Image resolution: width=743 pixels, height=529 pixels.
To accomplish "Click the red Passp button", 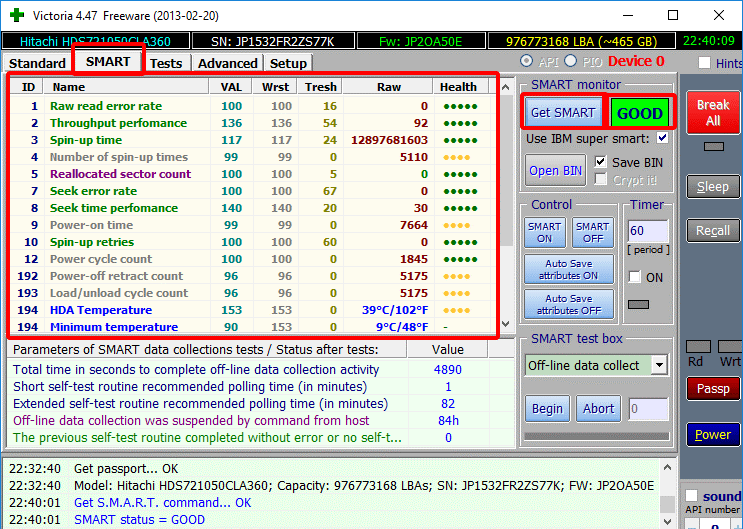I will pyautogui.click(x=713, y=389).
